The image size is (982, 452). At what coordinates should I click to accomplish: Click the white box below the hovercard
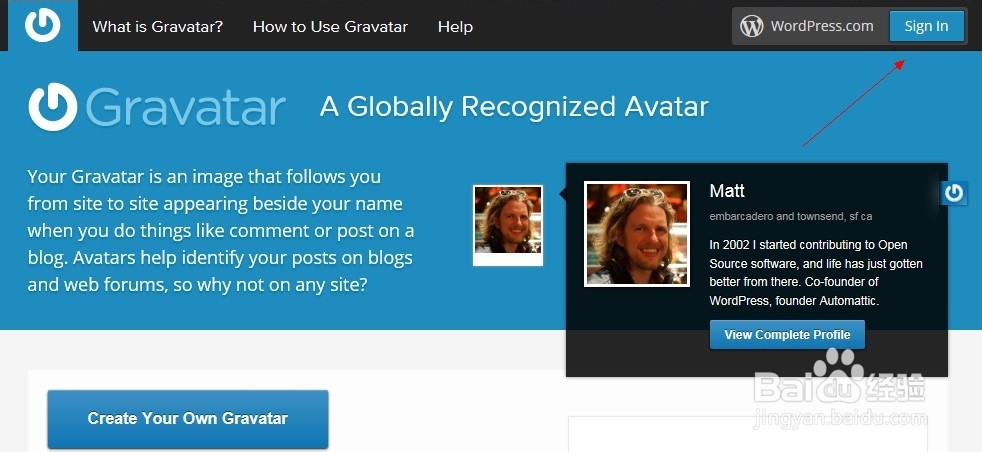click(x=748, y=434)
